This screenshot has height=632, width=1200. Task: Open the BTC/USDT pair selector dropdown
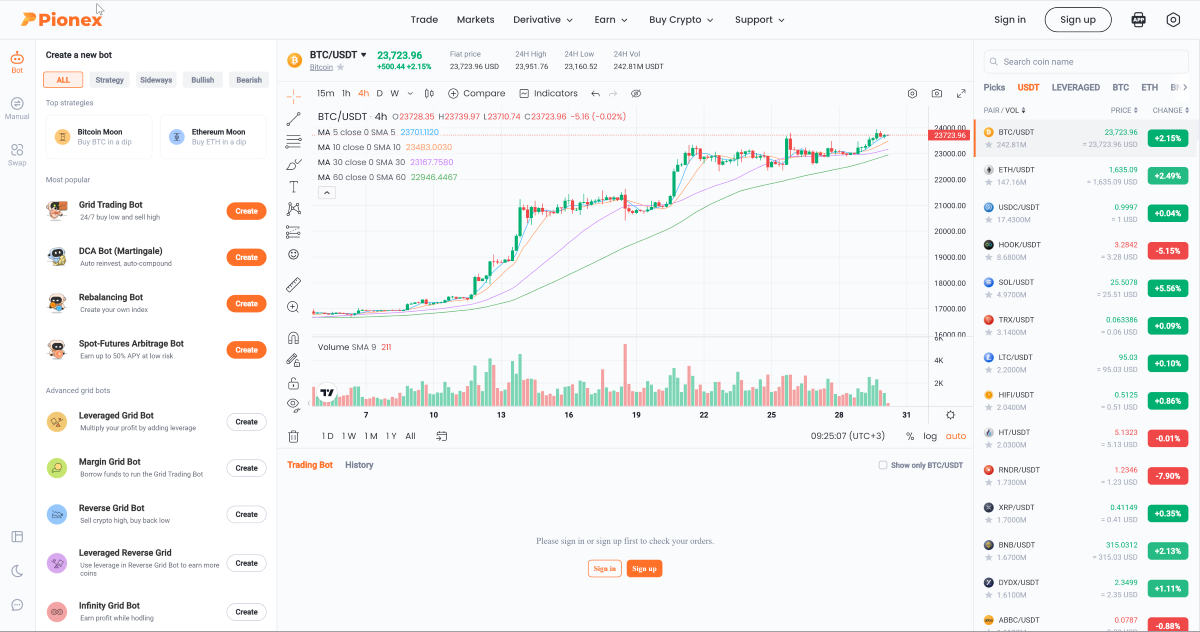pos(338,55)
